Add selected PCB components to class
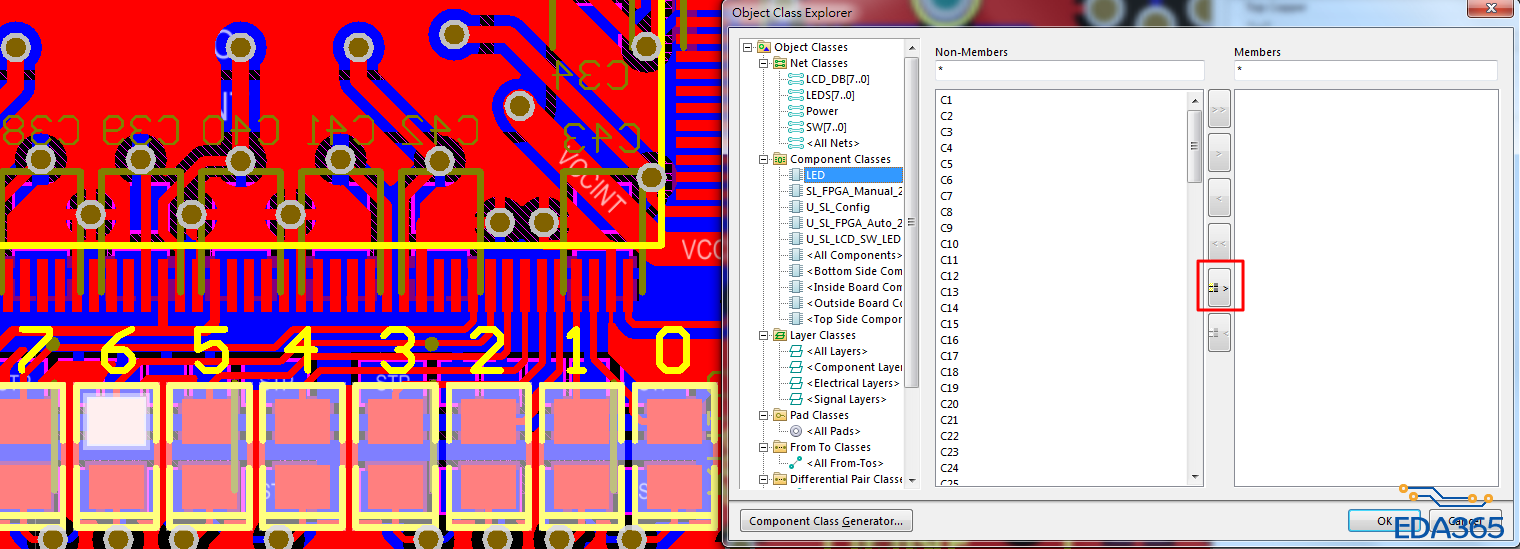1520x549 pixels. point(1219,288)
